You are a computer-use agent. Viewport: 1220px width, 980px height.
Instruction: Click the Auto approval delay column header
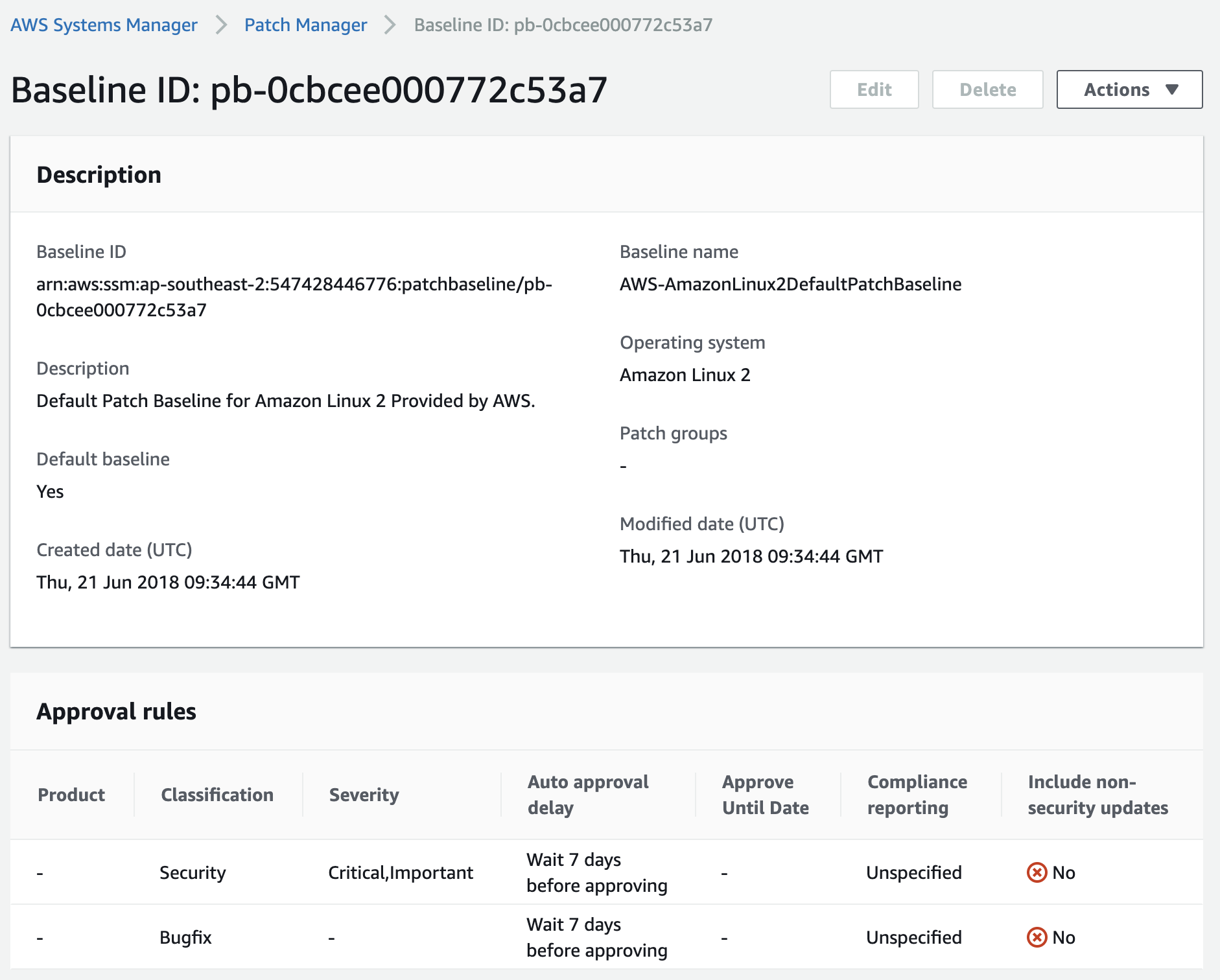(588, 795)
